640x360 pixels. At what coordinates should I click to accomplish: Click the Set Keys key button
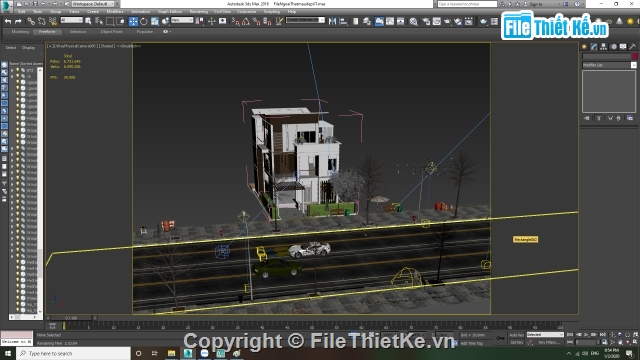pyautogui.click(x=500, y=338)
